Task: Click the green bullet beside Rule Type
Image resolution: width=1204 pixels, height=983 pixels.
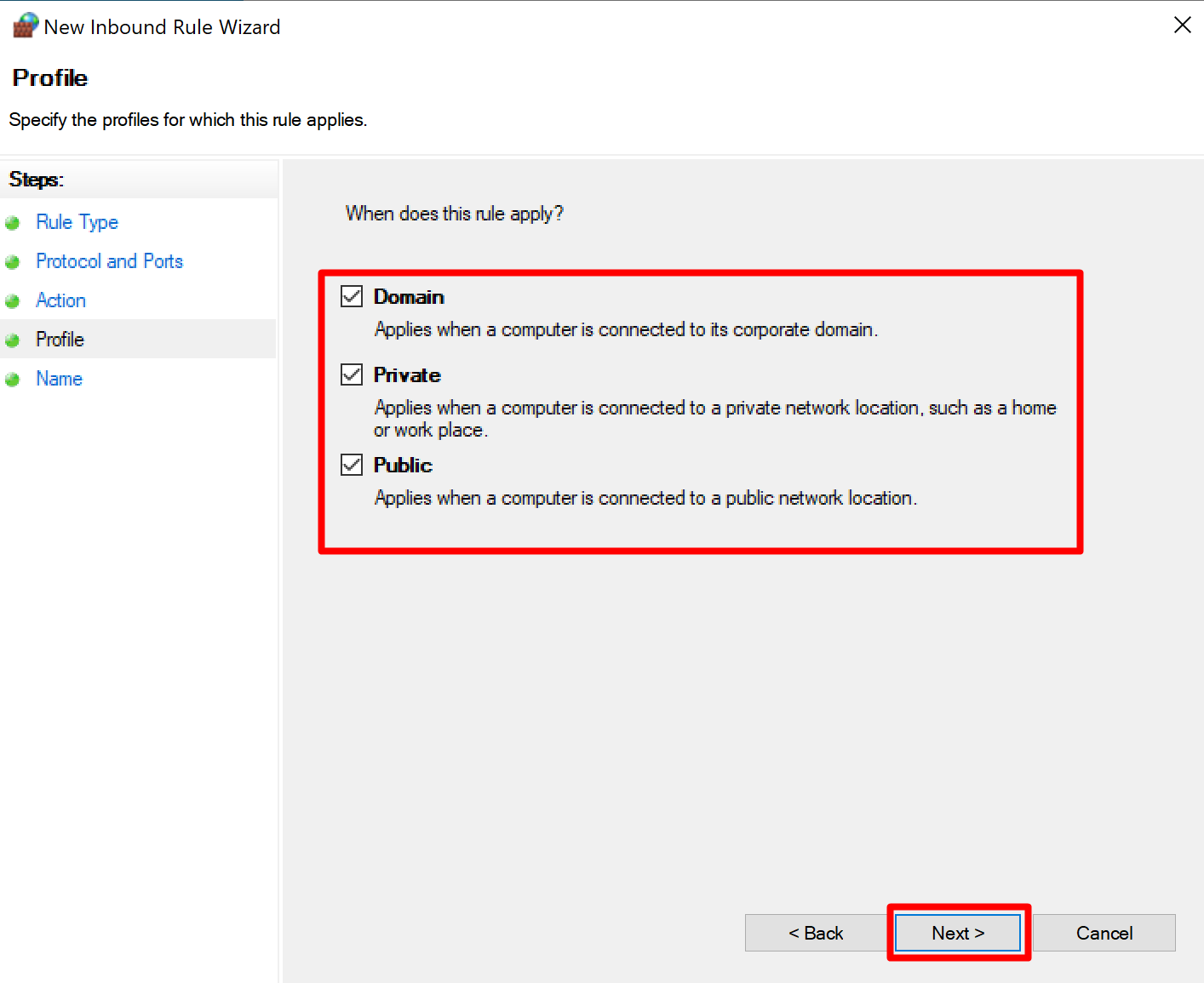Action: (13, 223)
